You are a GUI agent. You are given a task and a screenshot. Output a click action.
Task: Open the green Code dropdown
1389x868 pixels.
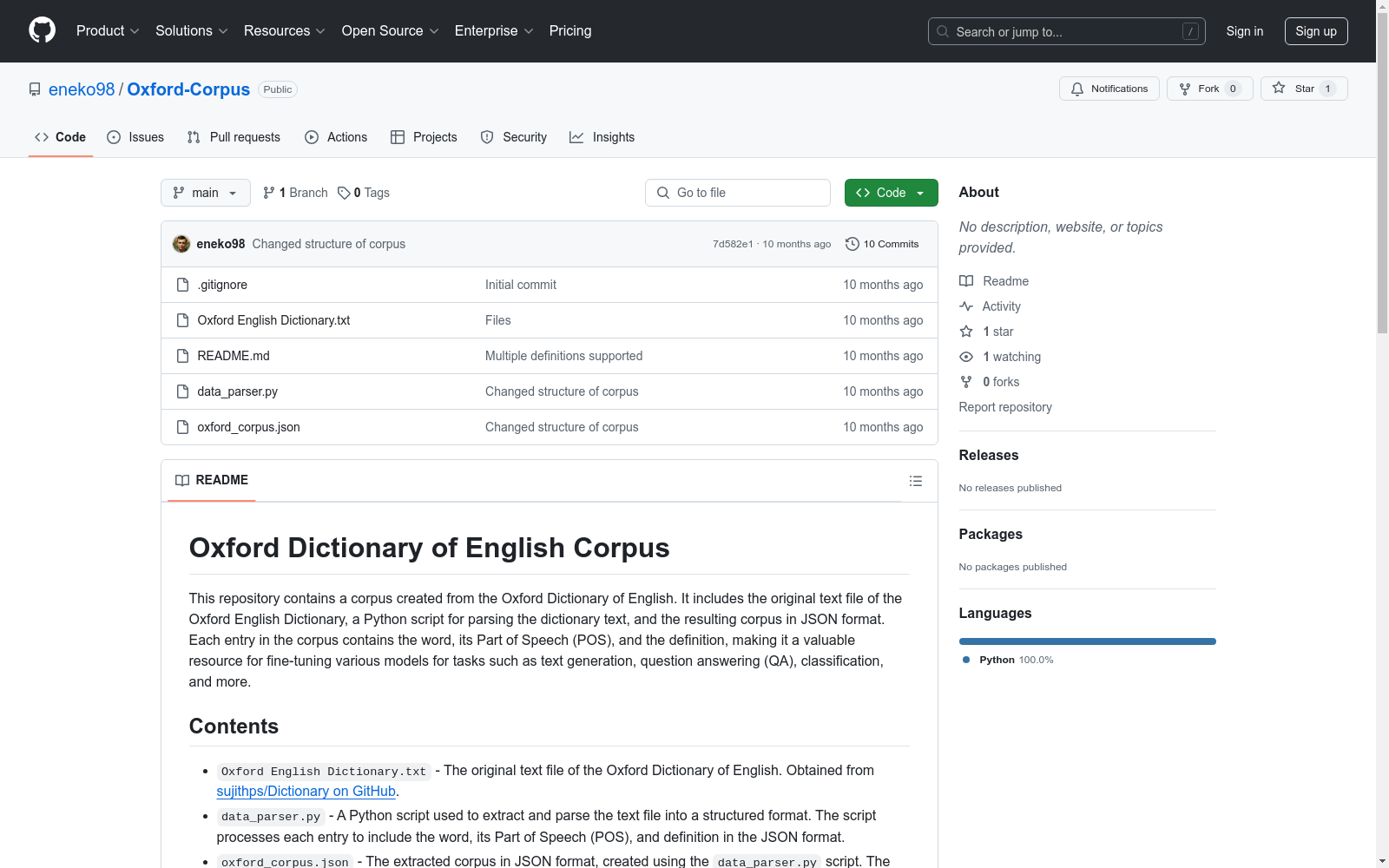[891, 193]
